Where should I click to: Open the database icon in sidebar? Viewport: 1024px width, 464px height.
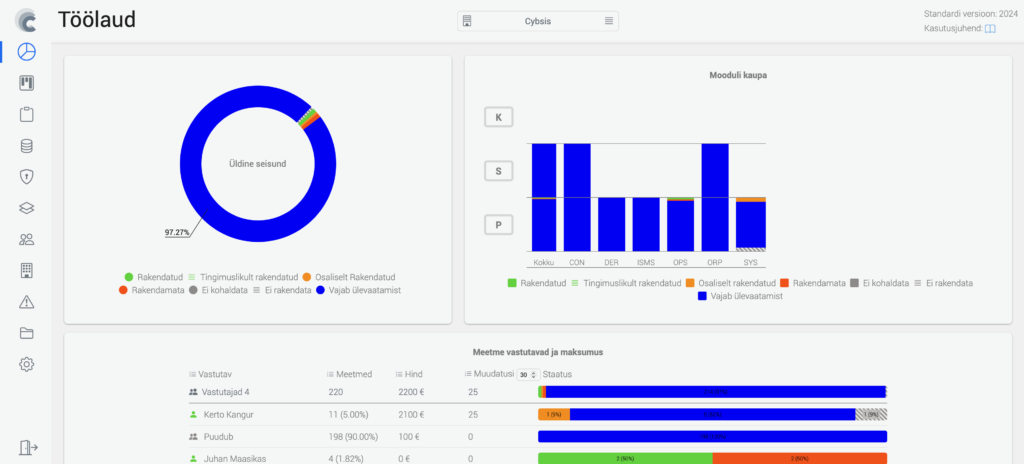tap(27, 145)
